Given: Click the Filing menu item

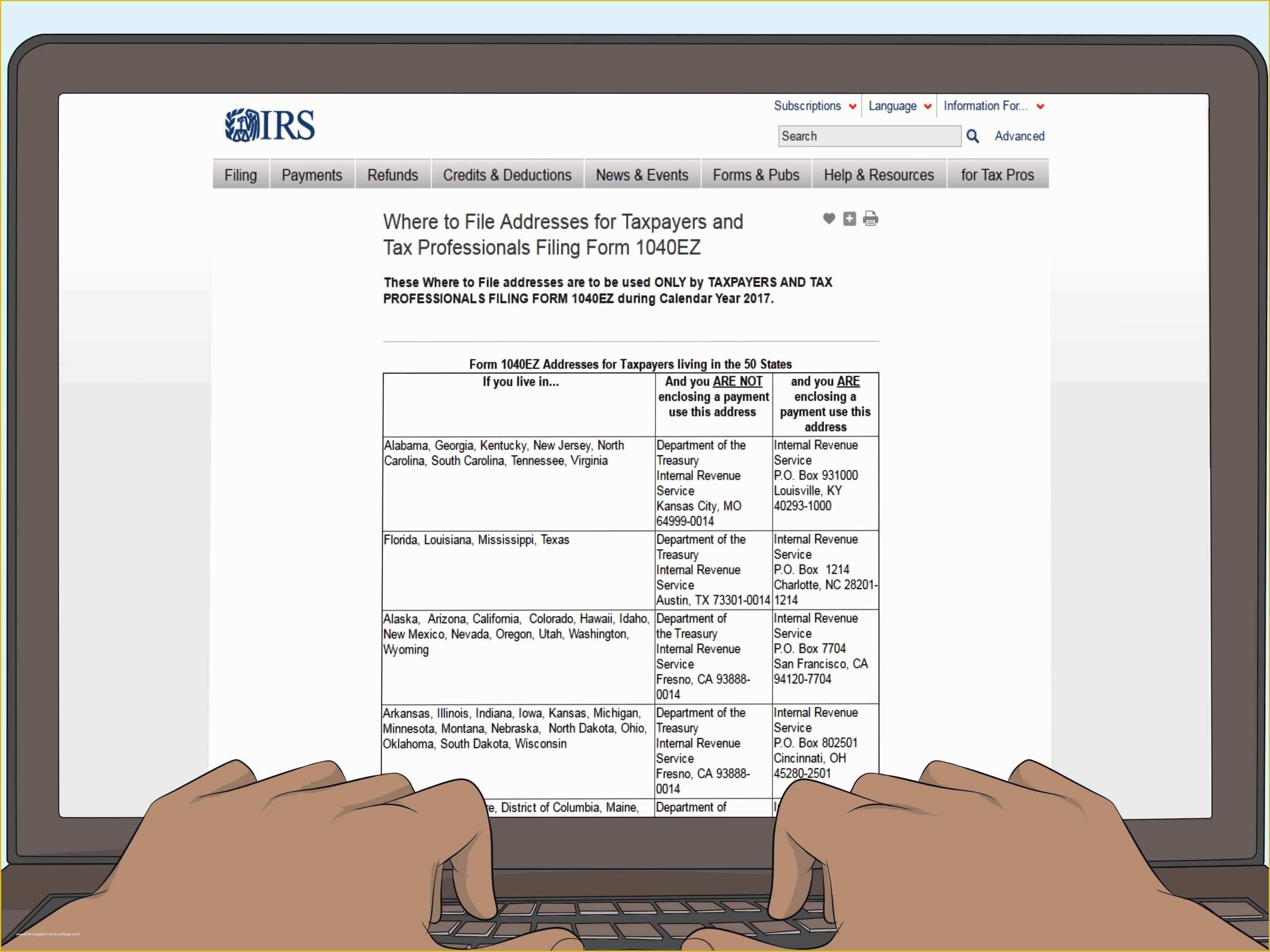Looking at the screenshot, I should pos(241,175).
